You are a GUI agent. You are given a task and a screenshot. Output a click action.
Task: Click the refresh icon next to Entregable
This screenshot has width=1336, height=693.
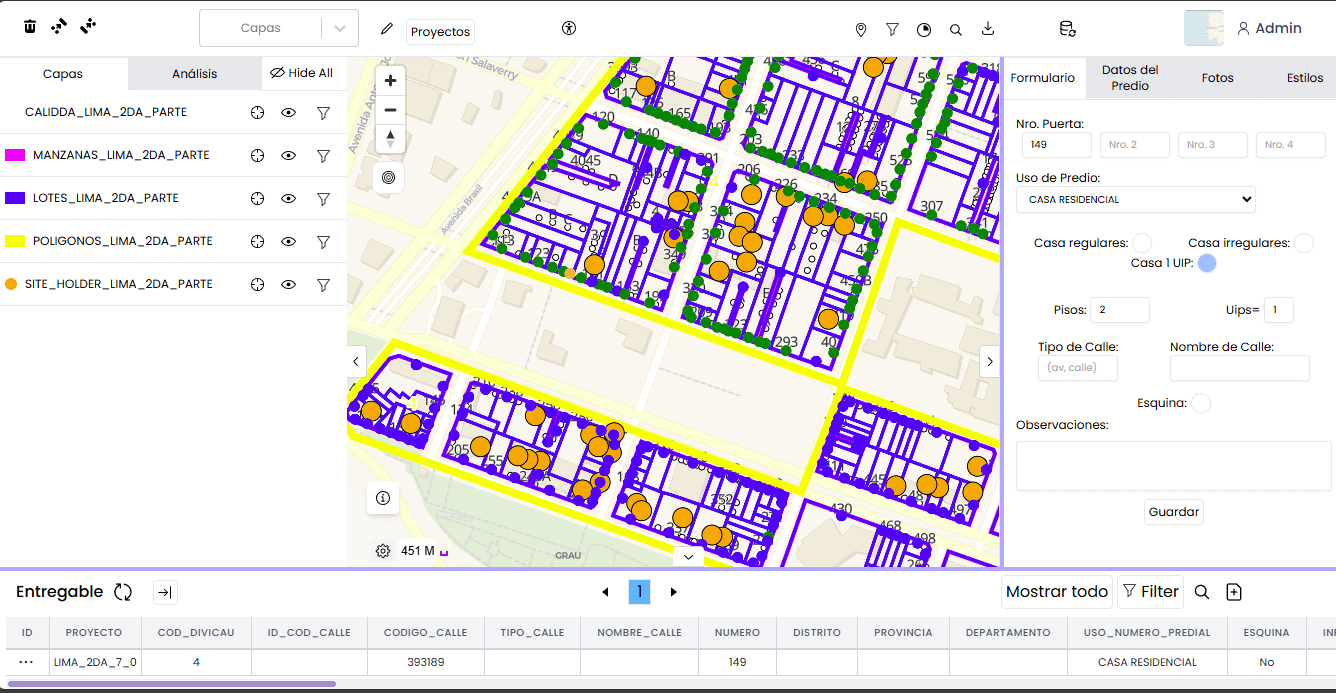click(x=123, y=592)
